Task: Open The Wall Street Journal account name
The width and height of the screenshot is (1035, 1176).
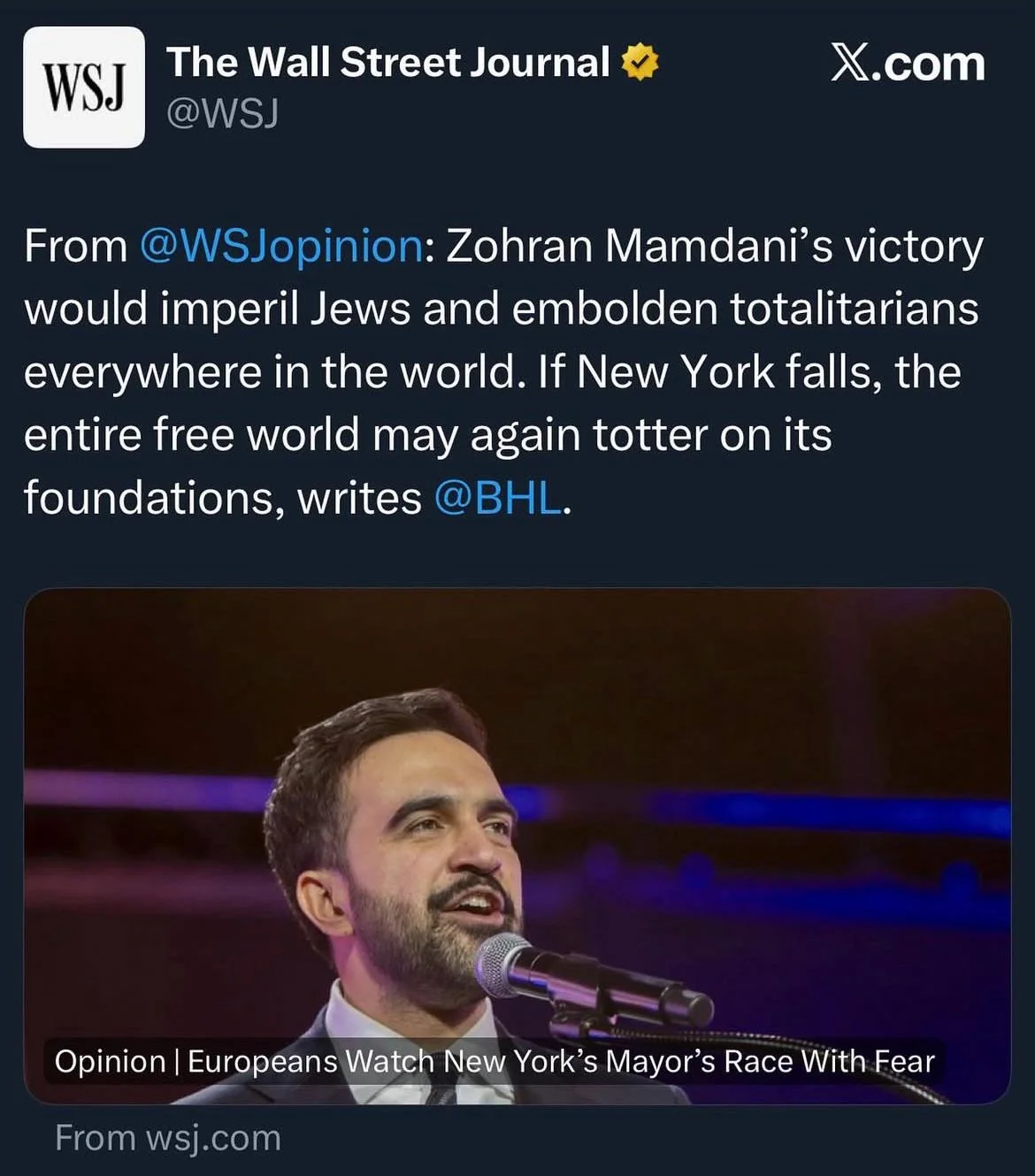Action: pos(387,63)
